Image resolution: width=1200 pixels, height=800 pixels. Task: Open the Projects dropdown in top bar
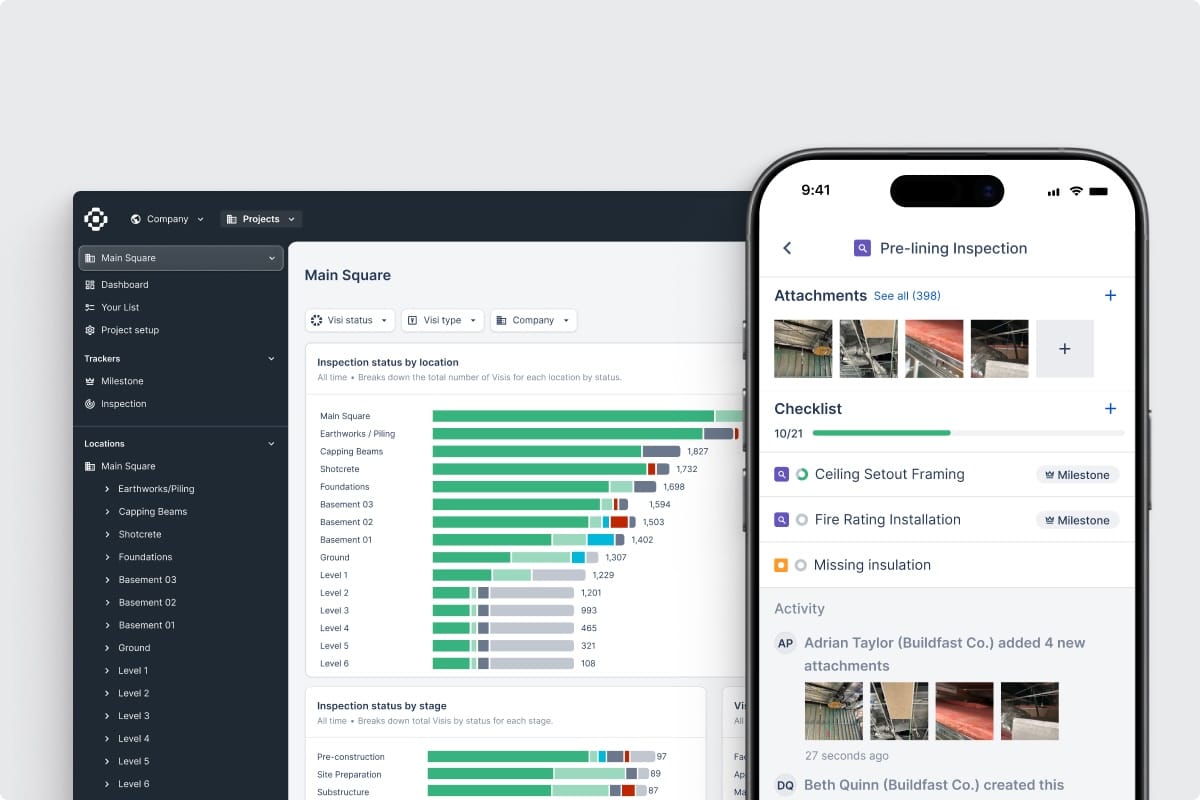pyautogui.click(x=261, y=219)
